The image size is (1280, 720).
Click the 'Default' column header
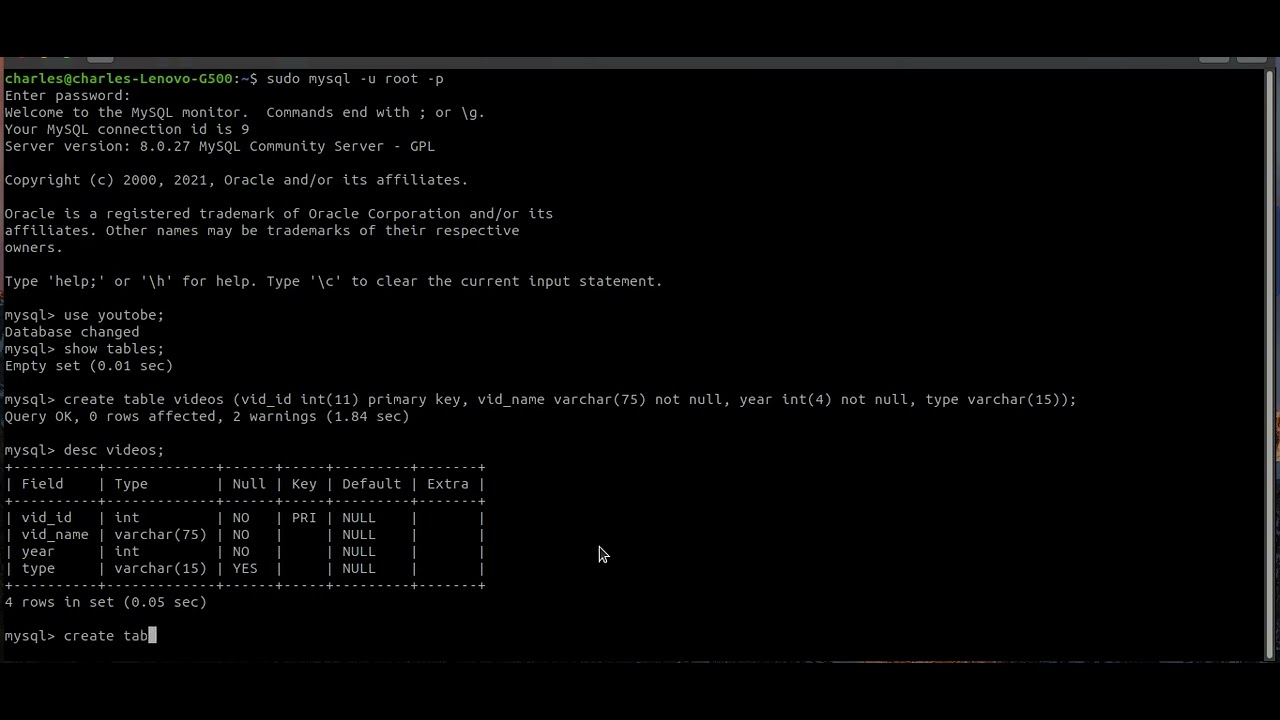pyautogui.click(x=371, y=484)
